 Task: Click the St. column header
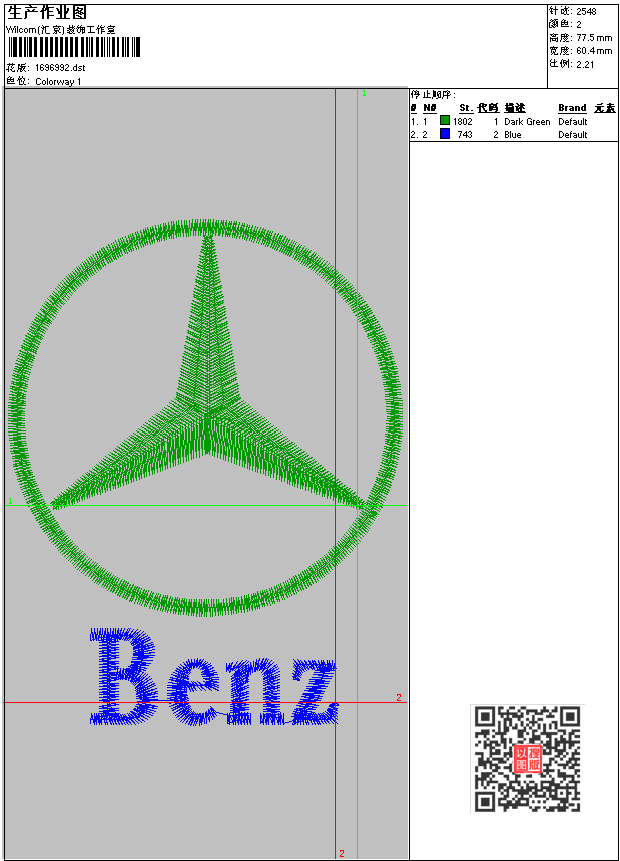click(x=466, y=108)
